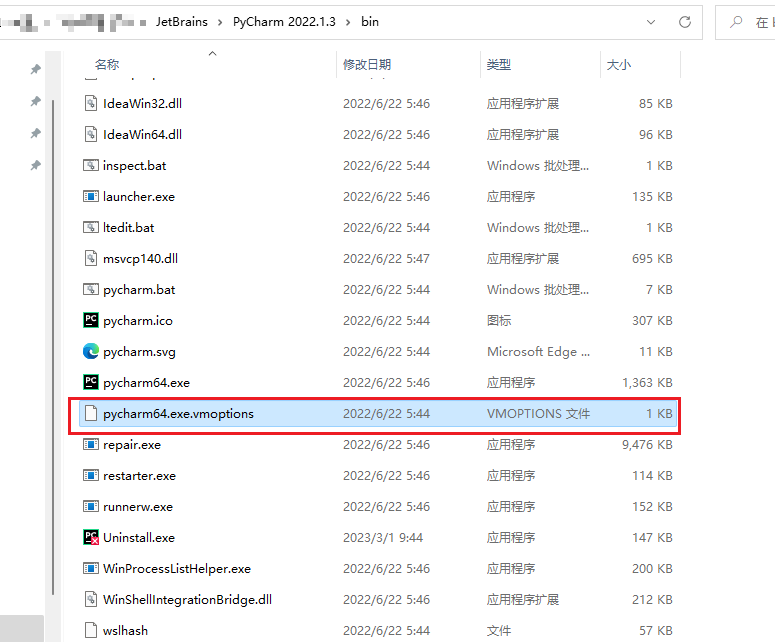775x642 pixels.
Task: Click the wslhash file icon
Action: click(x=90, y=631)
